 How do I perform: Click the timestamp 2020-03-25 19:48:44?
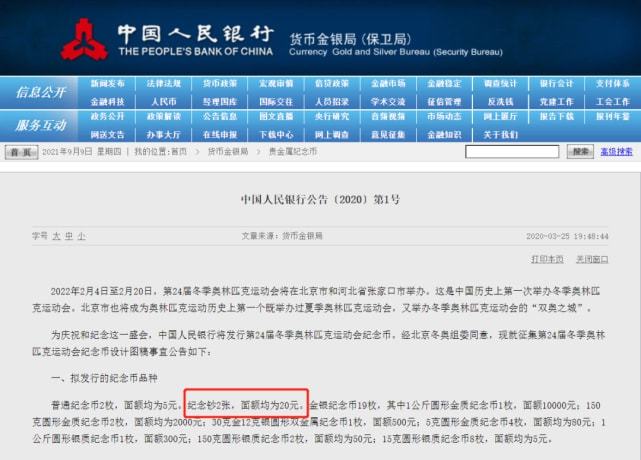567,236
